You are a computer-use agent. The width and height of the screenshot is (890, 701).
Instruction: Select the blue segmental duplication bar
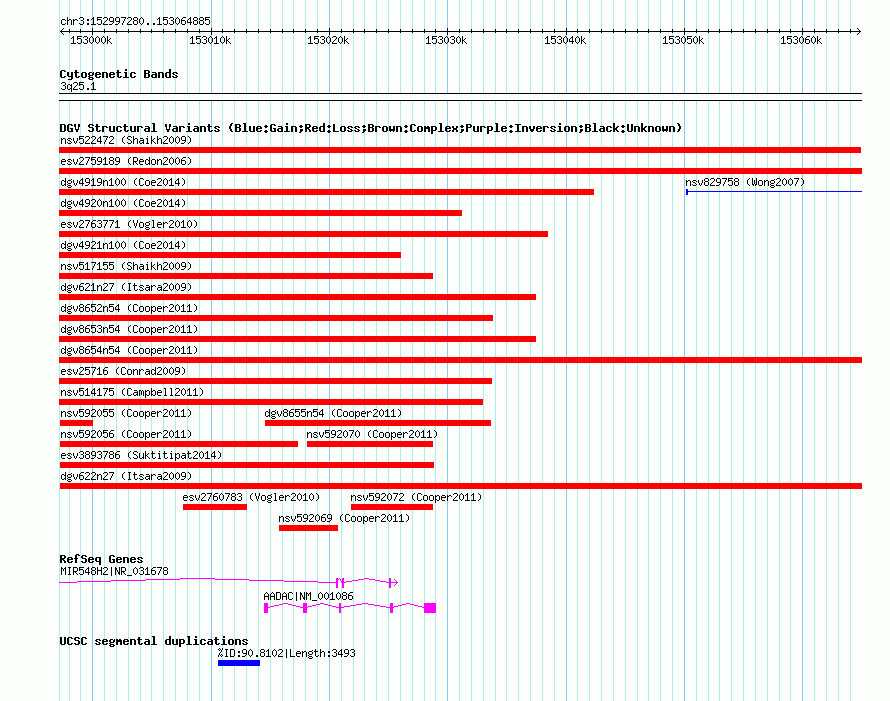pyautogui.click(x=239, y=663)
